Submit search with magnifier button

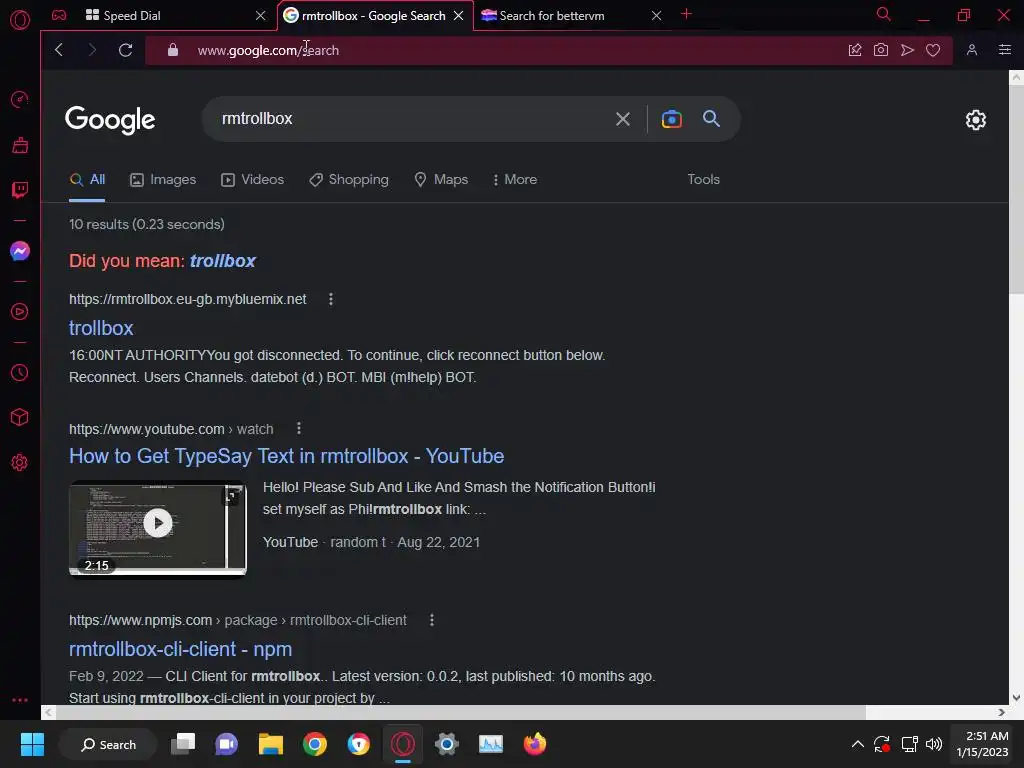pos(711,118)
